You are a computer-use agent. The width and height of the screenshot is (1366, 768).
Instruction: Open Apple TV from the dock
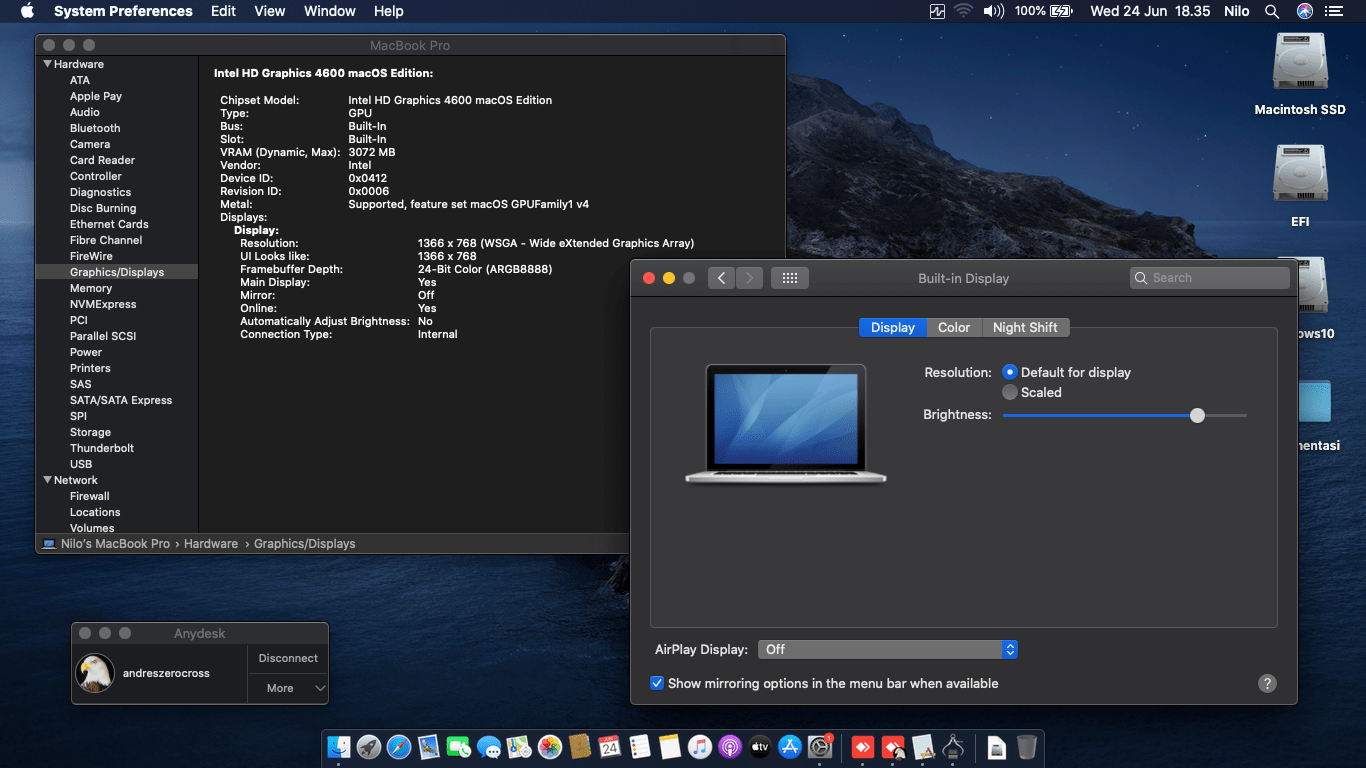[x=760, y=747]
